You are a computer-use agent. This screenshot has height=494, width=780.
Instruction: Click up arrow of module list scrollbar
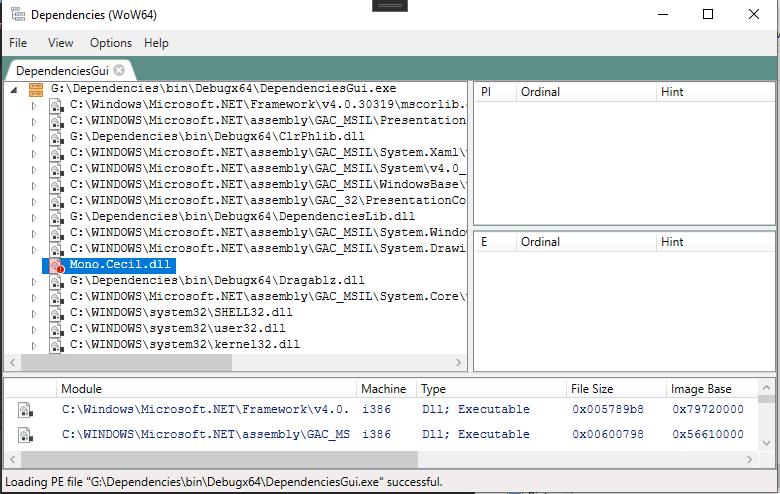pyautogui.click(x=766, y=387)
